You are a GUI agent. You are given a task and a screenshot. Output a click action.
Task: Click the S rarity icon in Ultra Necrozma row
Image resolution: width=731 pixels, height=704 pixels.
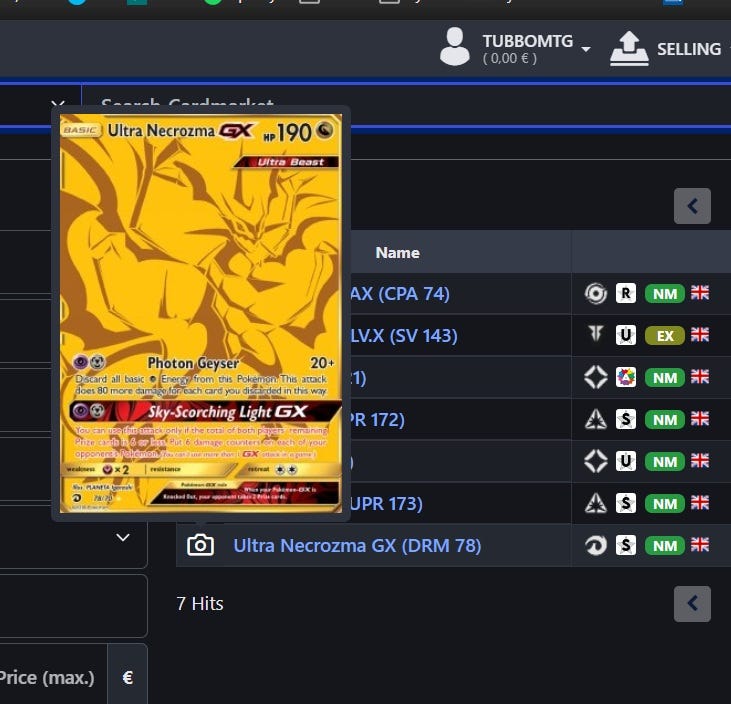626,545
